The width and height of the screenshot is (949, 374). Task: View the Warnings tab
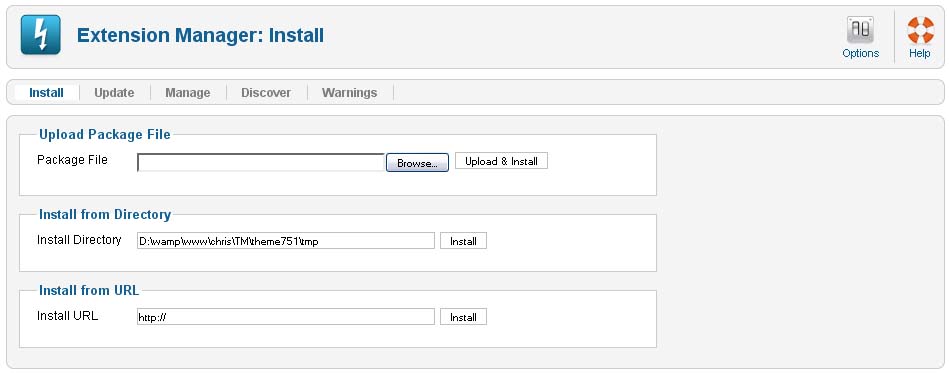pyautogui.click(x=349, y=93)
